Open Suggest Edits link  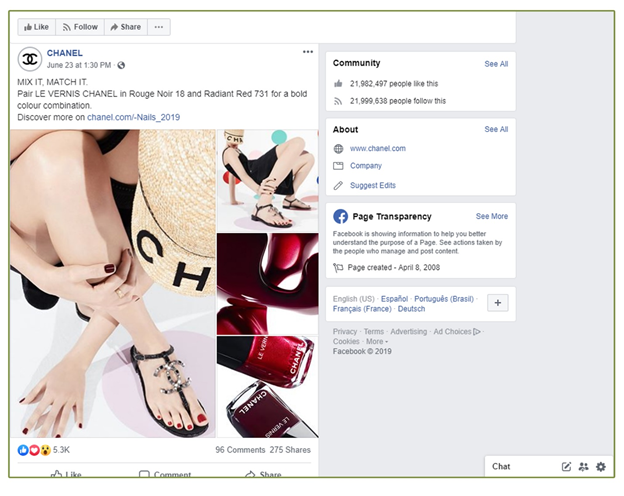pos(373,185)
